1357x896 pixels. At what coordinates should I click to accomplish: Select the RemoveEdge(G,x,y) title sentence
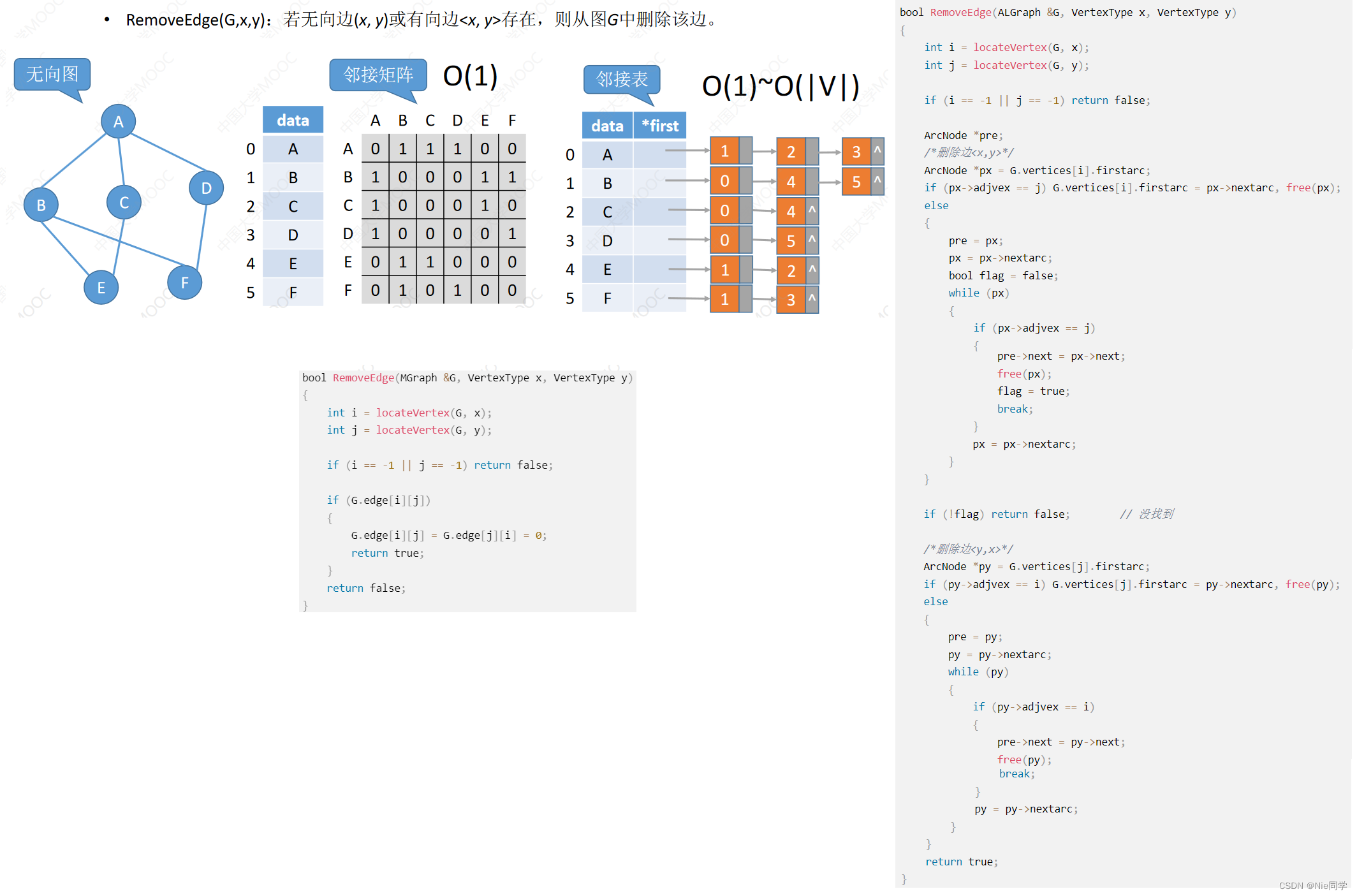pyautogui.click(x=421, y=20)
